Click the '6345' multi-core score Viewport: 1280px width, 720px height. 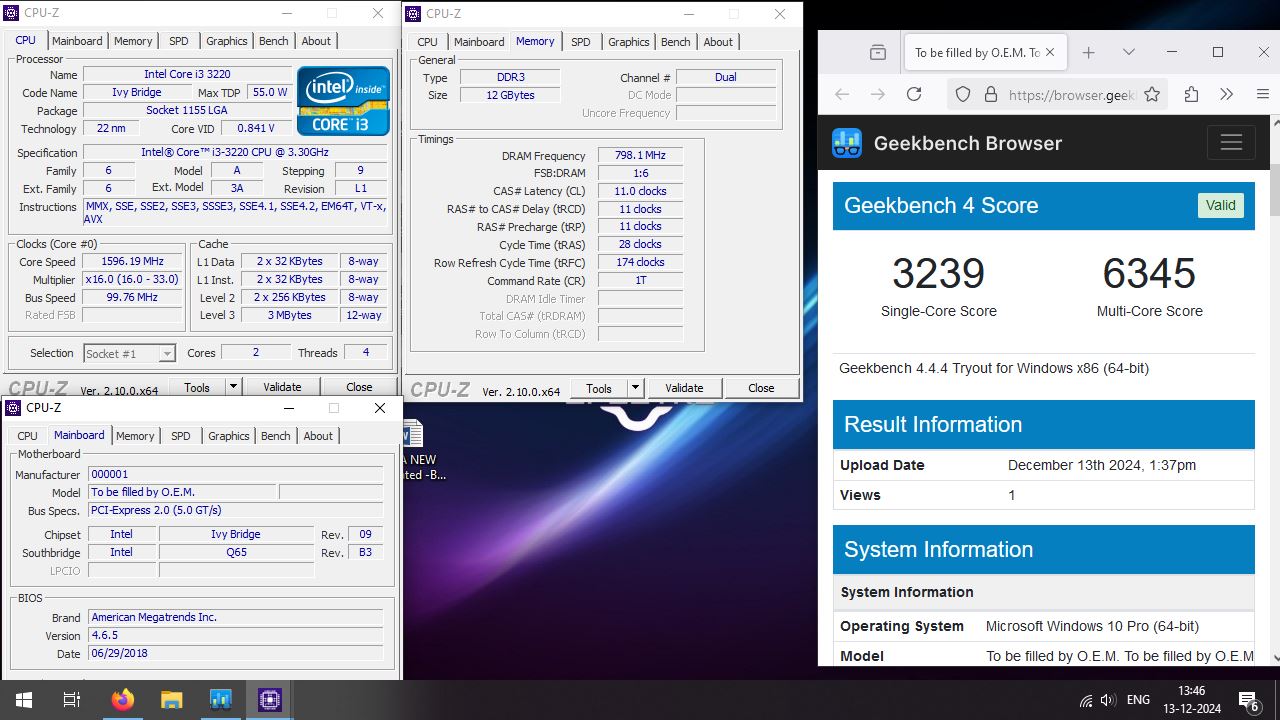[1149, 273]
